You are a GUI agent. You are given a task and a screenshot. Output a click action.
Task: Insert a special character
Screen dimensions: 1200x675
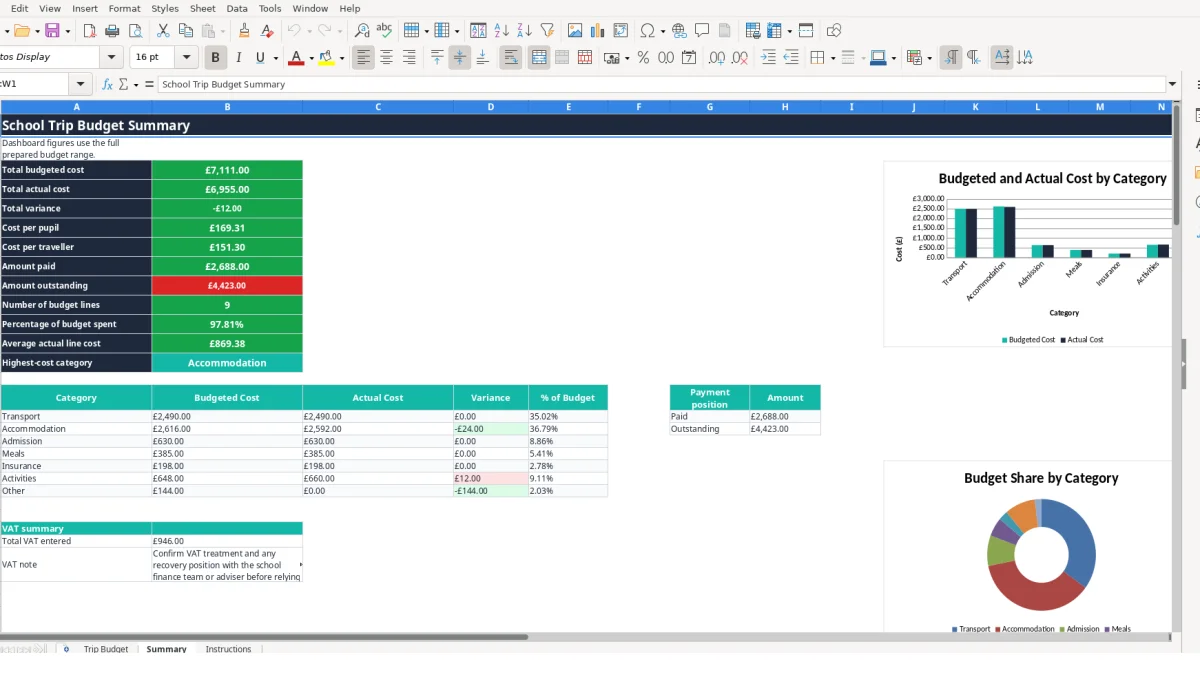pyautogui.click(x=647, y=31)
